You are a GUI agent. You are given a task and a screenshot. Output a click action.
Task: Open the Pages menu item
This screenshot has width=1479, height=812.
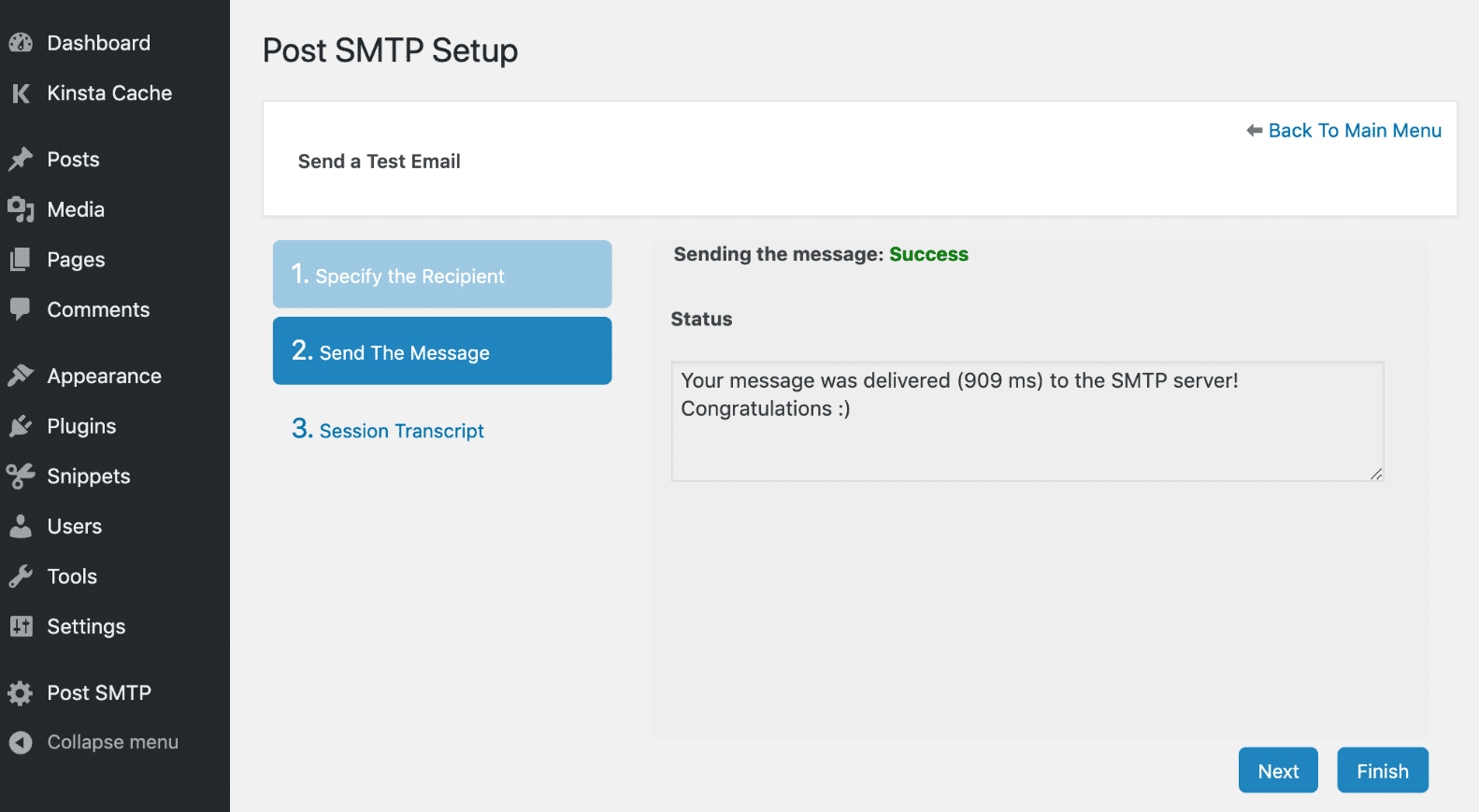click(76, 260)
